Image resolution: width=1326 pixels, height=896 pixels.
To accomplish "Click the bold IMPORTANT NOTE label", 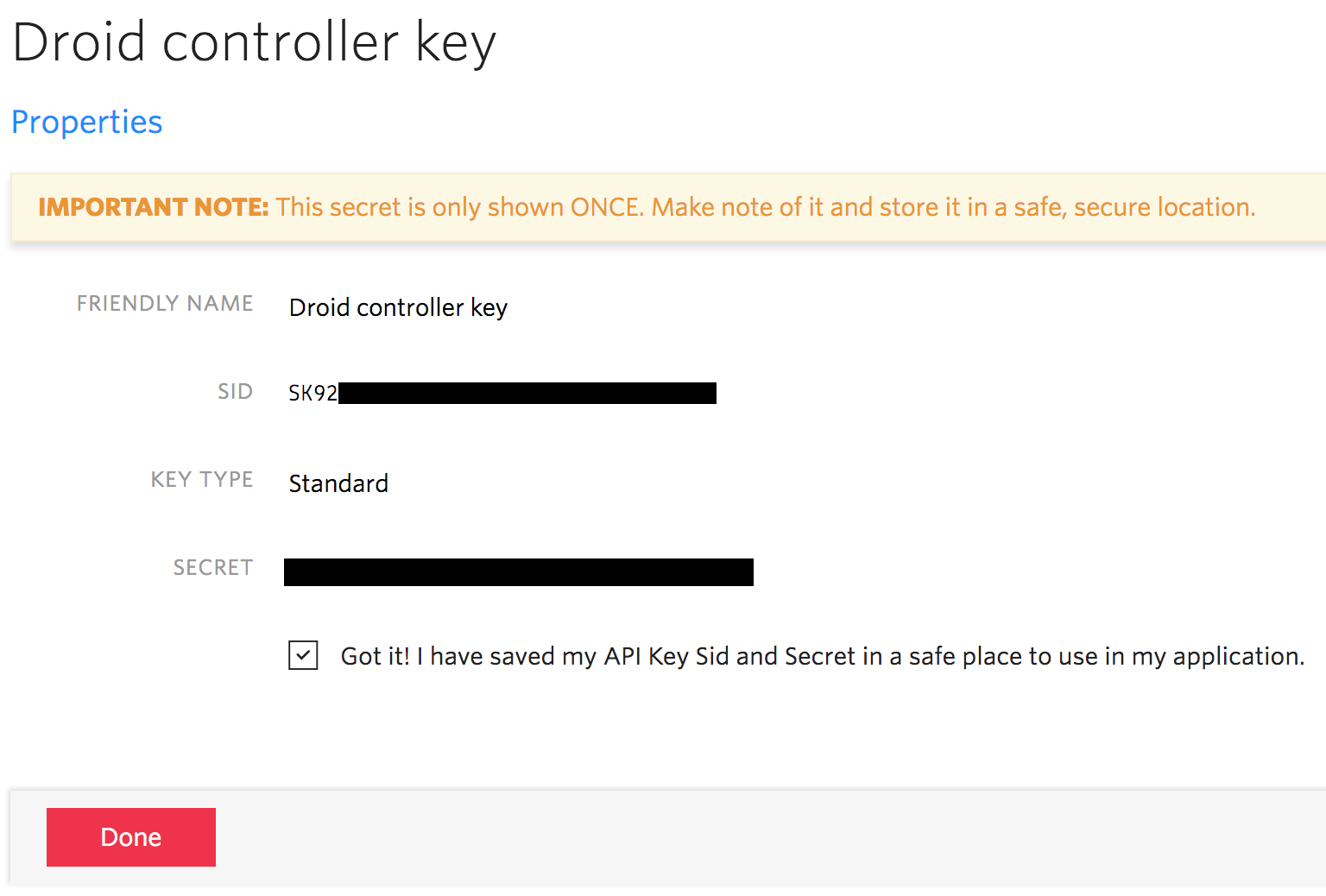I will [154, 207].
